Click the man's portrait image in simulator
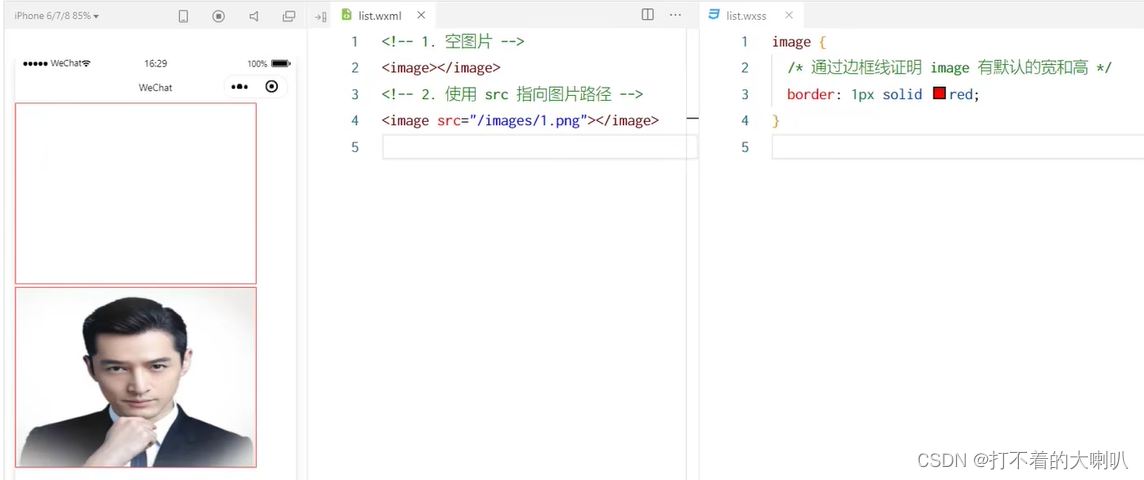 pyautogui.click(x=136, y=377)
